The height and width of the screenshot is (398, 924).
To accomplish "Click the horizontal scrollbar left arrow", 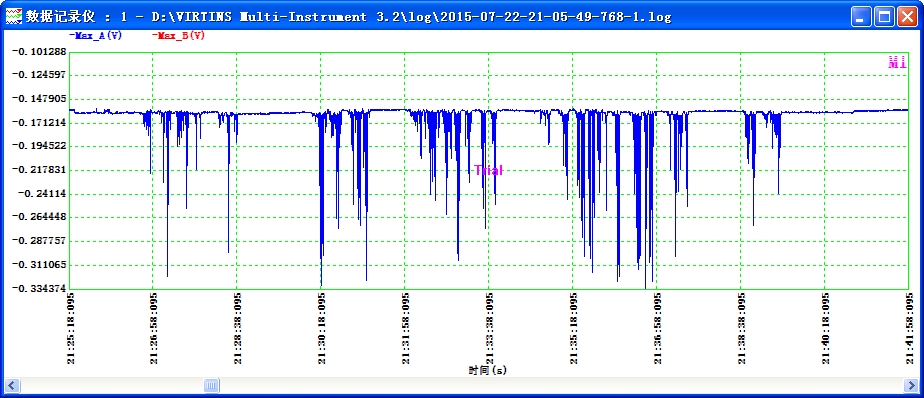I will click(12, 386).
